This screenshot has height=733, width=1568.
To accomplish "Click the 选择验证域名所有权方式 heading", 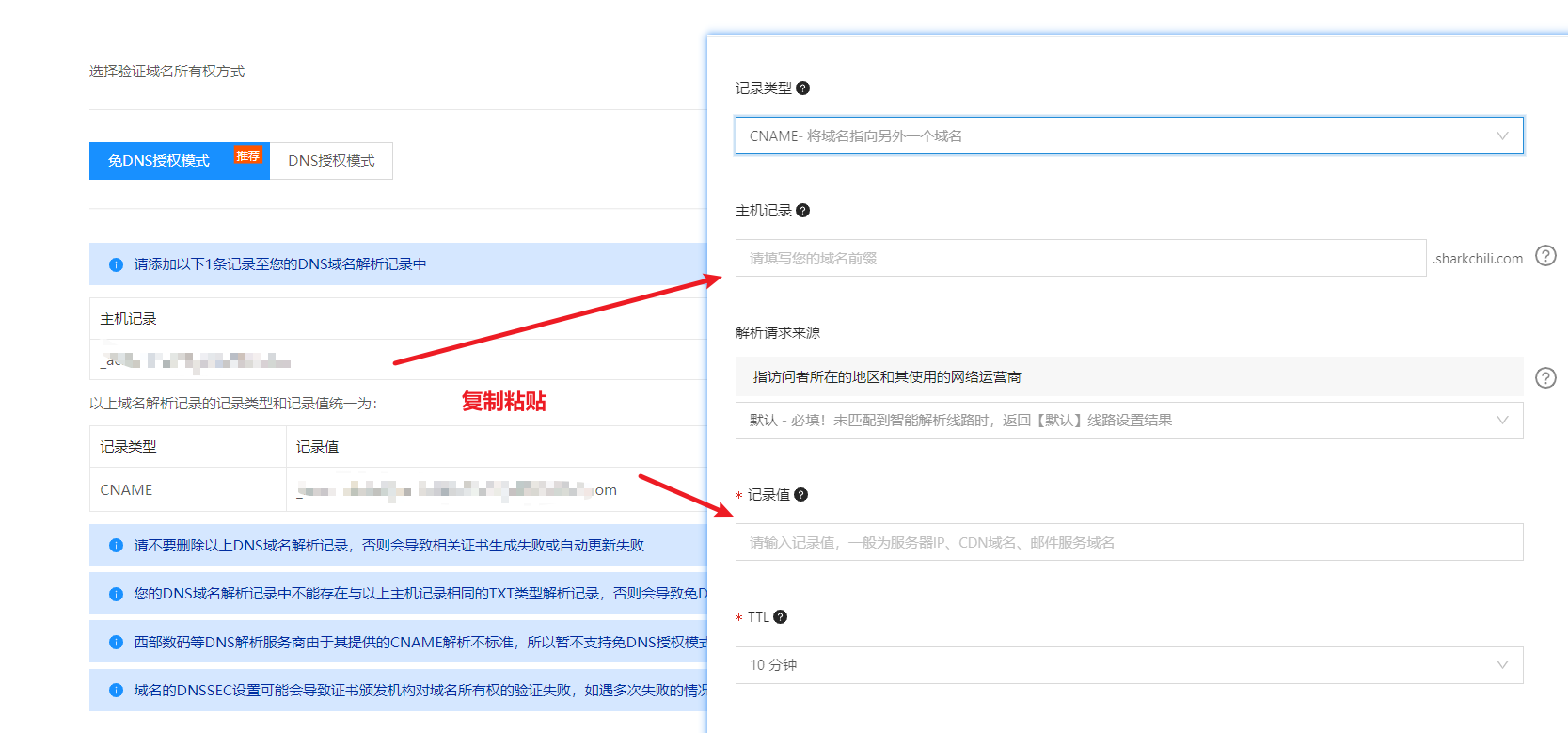I will [166, 72].
